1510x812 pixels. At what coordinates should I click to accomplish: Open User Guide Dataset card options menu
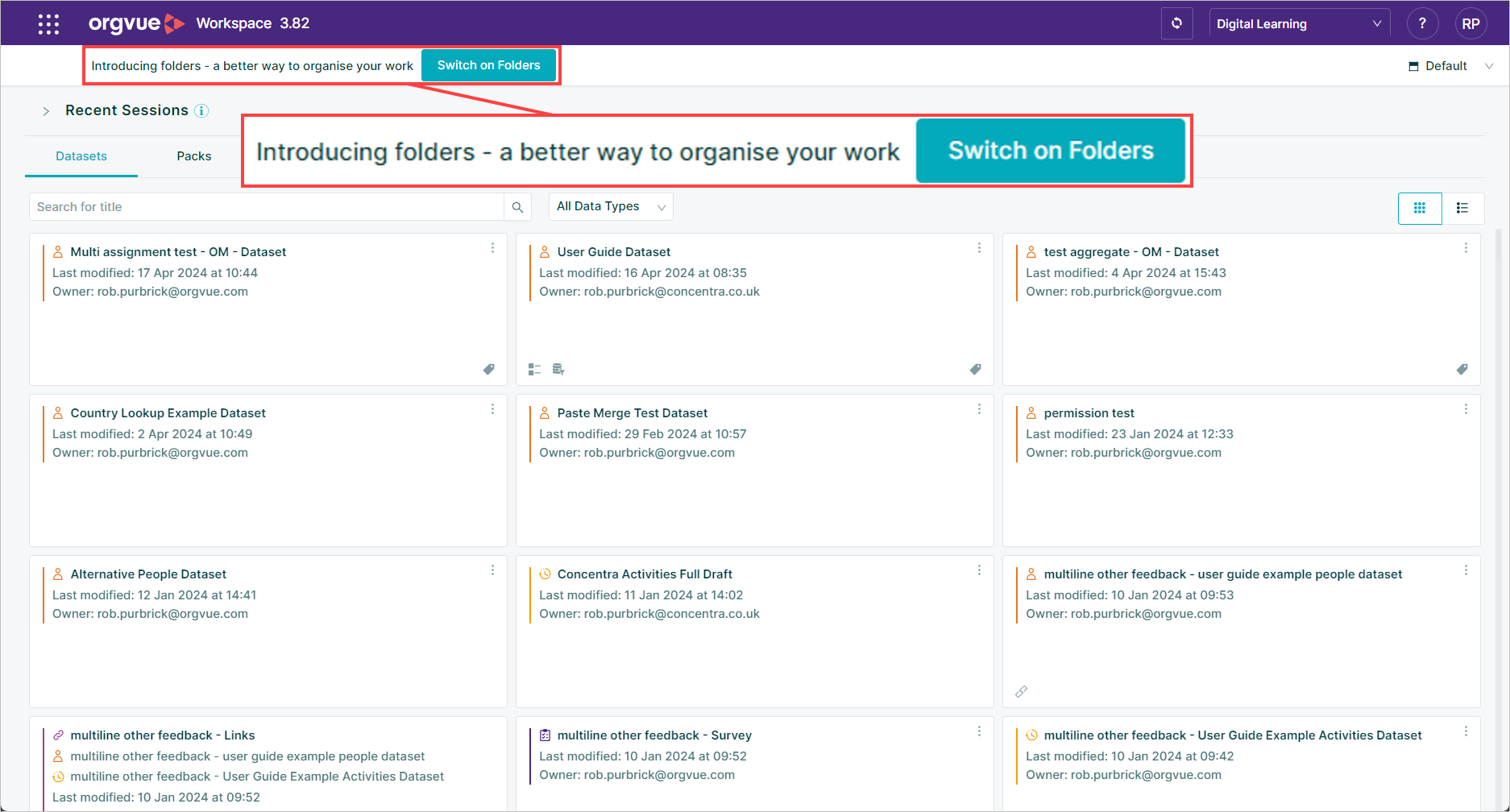tap(979, 248)
